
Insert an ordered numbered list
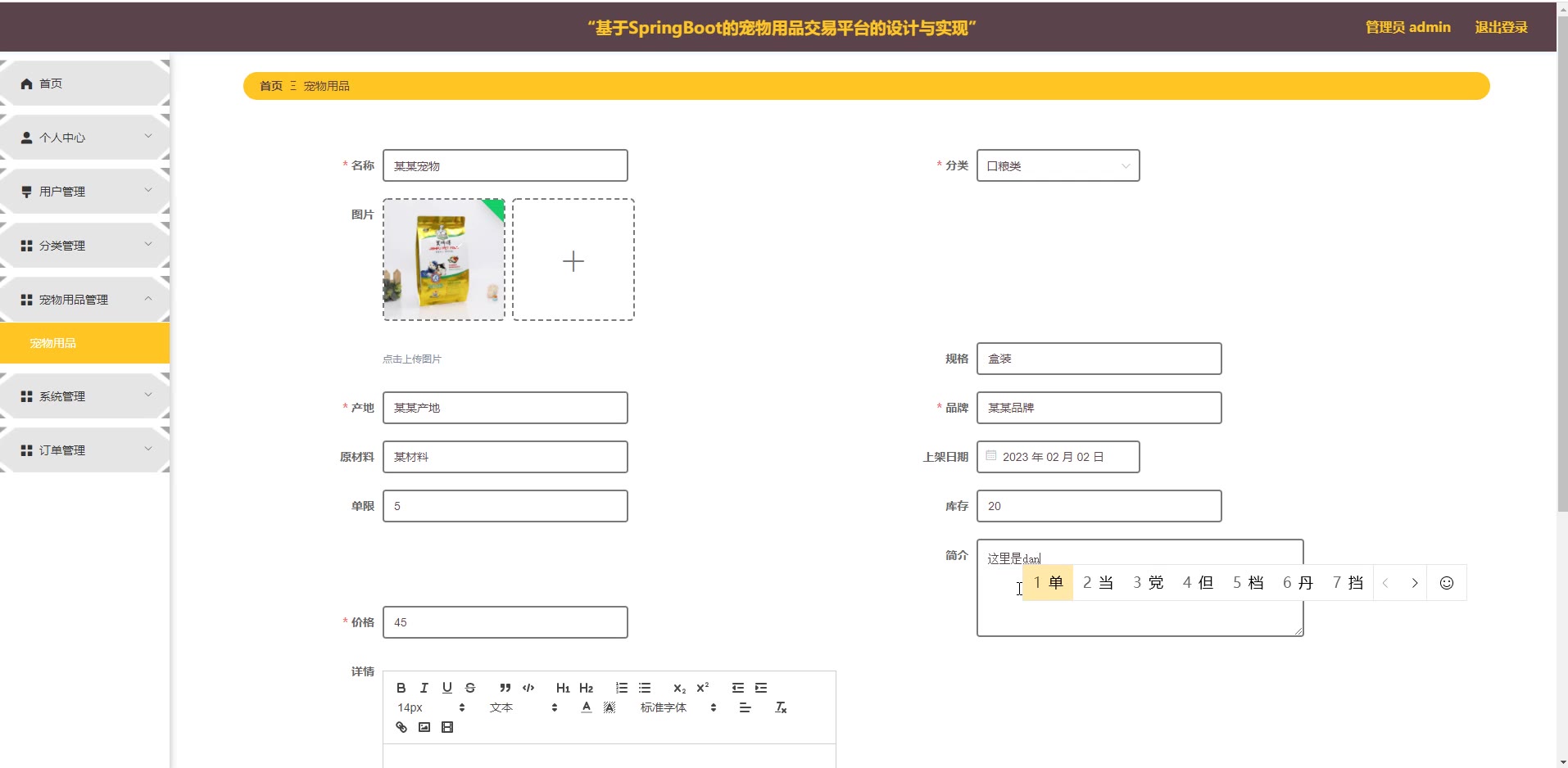click(622, 688)
